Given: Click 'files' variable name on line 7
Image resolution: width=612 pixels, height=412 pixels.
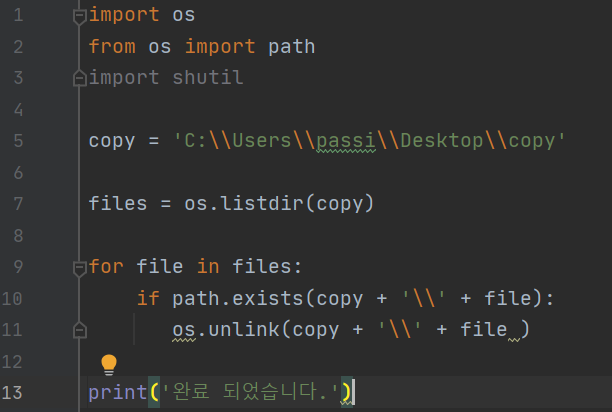Looking at the screenshot, I should [117, 203].
